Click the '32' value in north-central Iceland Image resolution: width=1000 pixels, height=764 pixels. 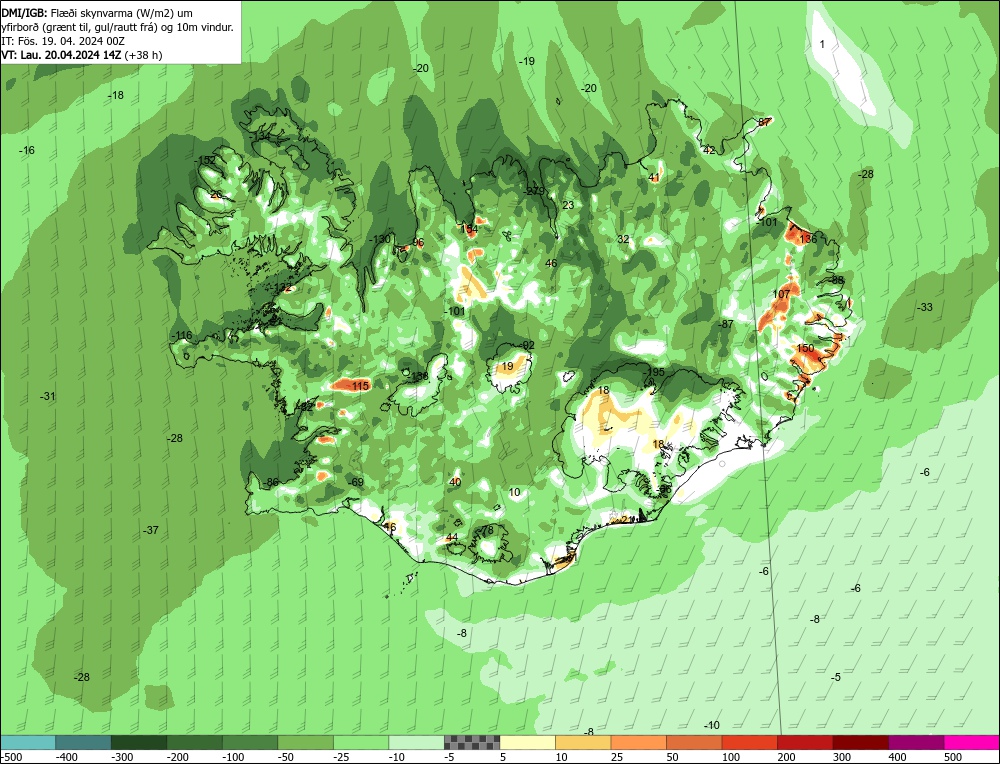tap(623, 239)
